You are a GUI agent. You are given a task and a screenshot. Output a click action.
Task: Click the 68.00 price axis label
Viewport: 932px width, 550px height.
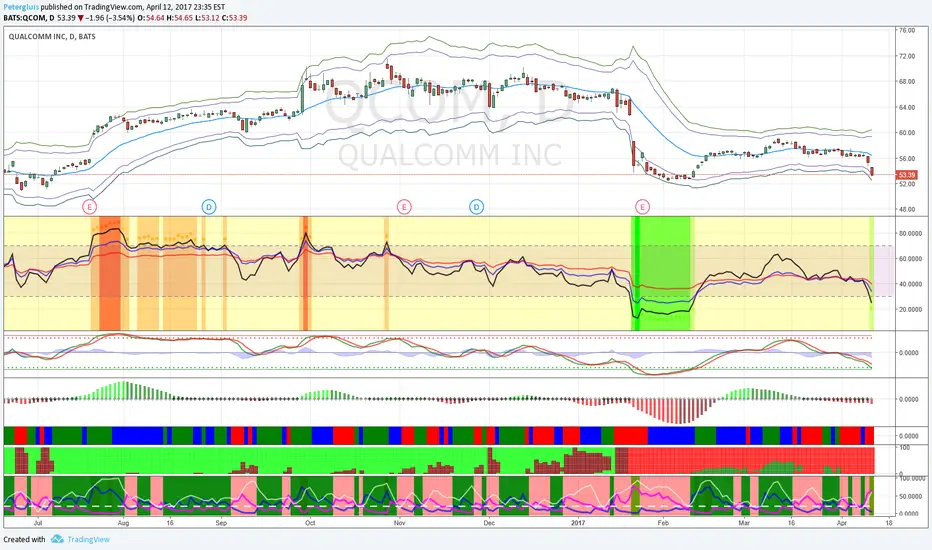(907, 81)
